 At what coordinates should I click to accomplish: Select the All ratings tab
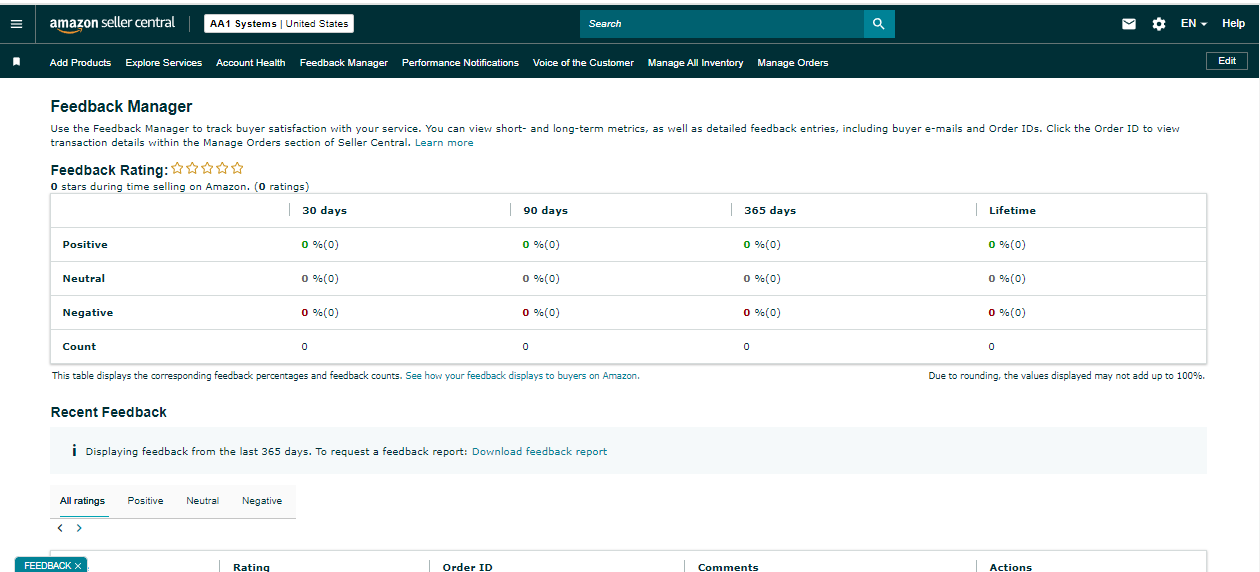click(x=82, y=501)
